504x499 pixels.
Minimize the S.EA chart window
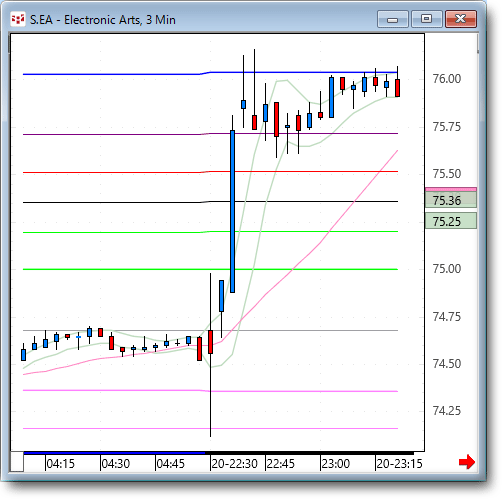(x=393, y=19)
